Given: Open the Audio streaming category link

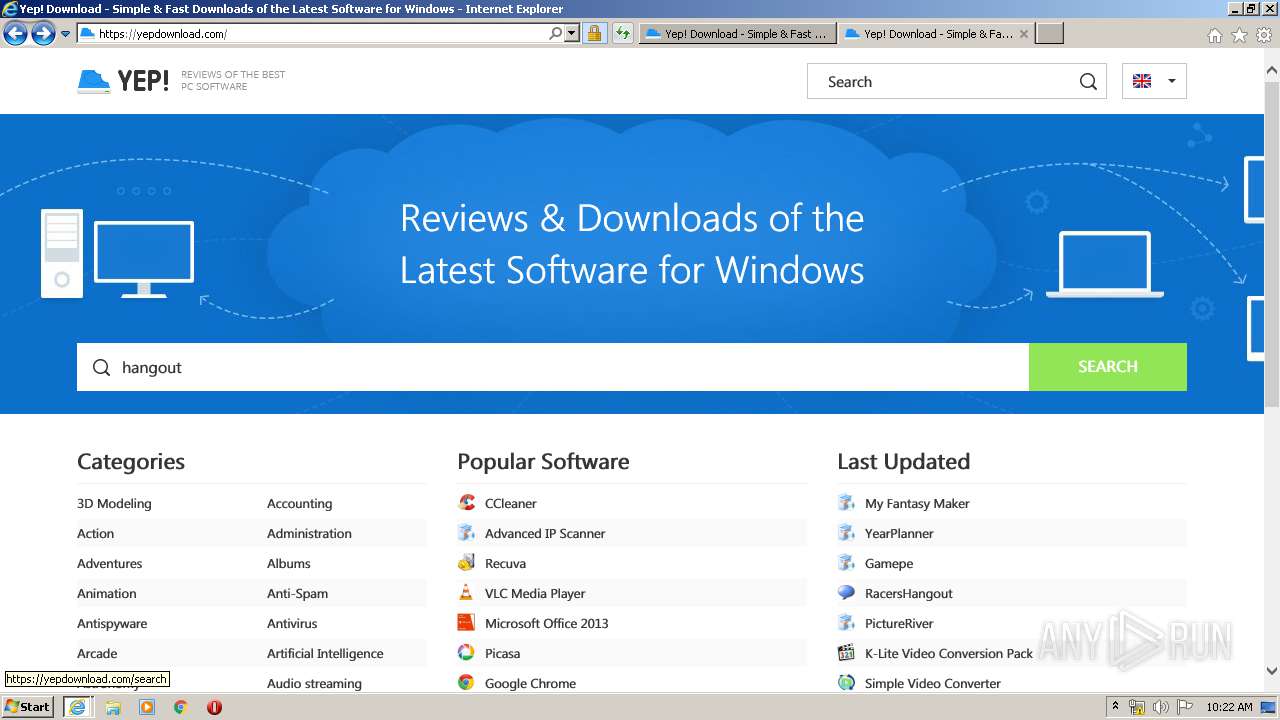Looking at the screenshot, I should (x=314, y=683).
